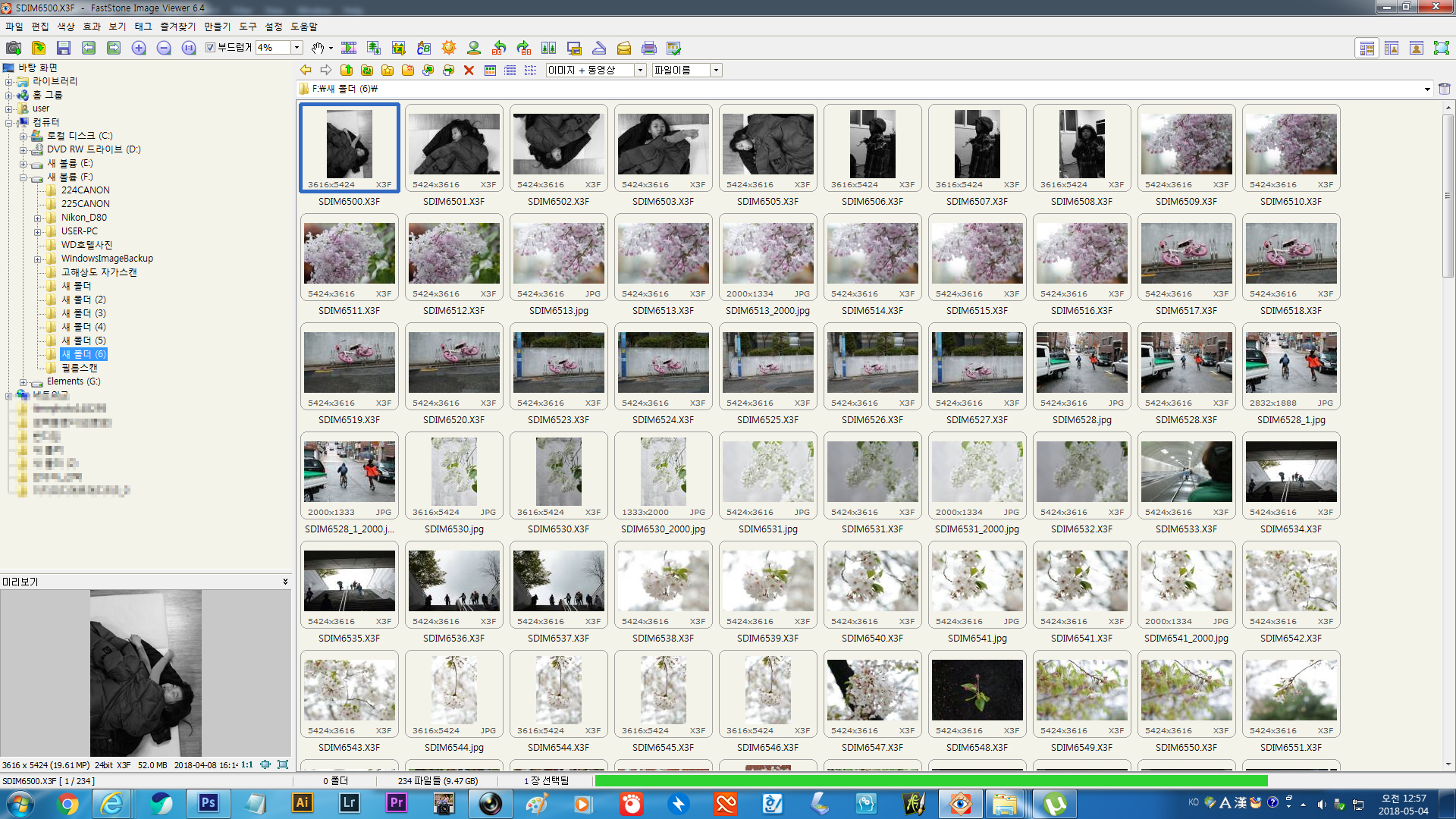1456x819 pixels.
Task: Delete selected file with red X icon
Action: coord(469,70)
